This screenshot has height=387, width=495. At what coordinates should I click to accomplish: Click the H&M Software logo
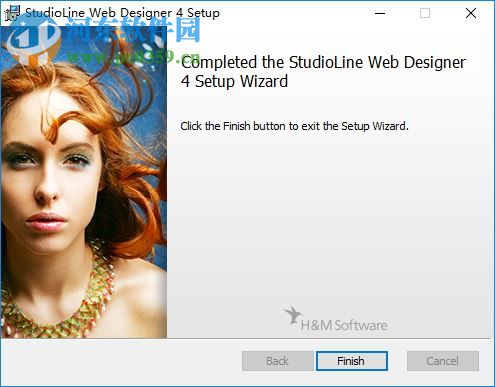[x=336, y=319]
